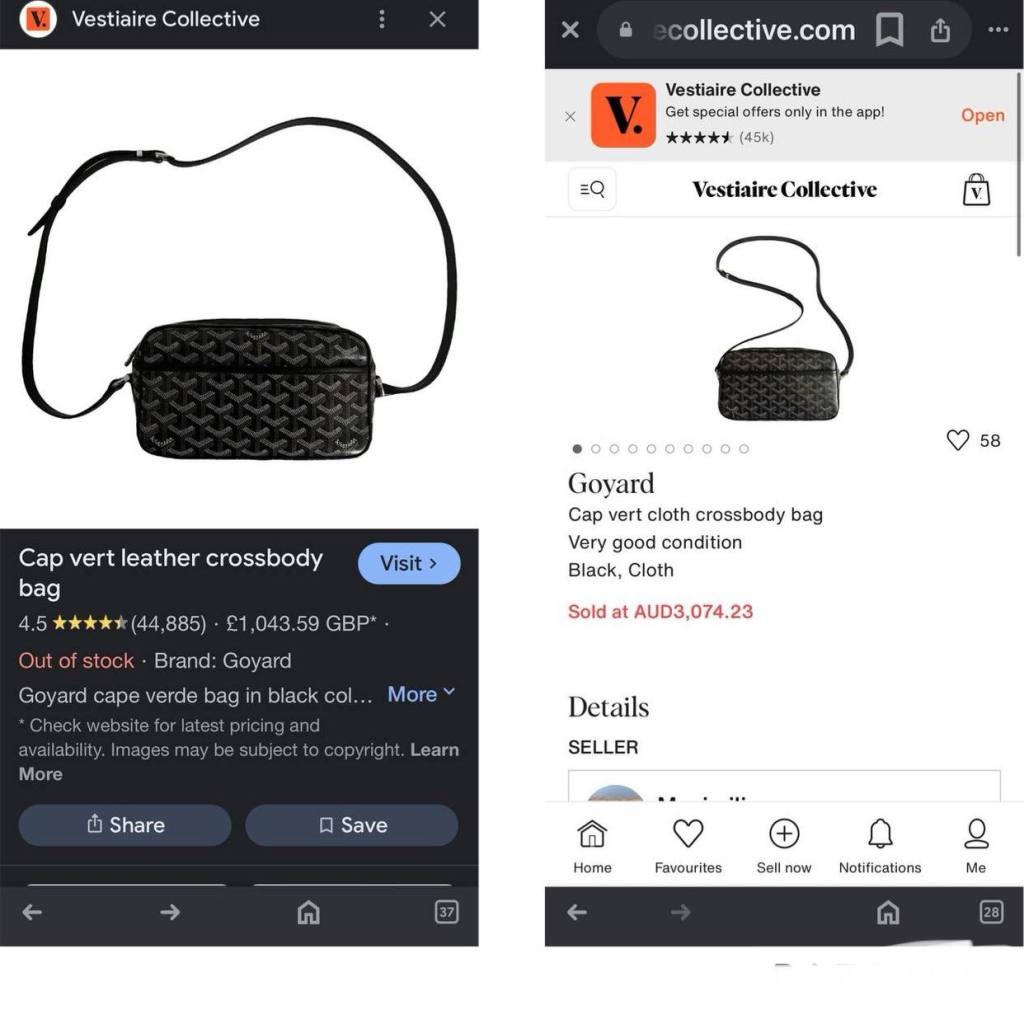Open the search menu icon beside the site logo
Image resolution: width=1024 pixels, height=1024 pixels.
point(592,189)
